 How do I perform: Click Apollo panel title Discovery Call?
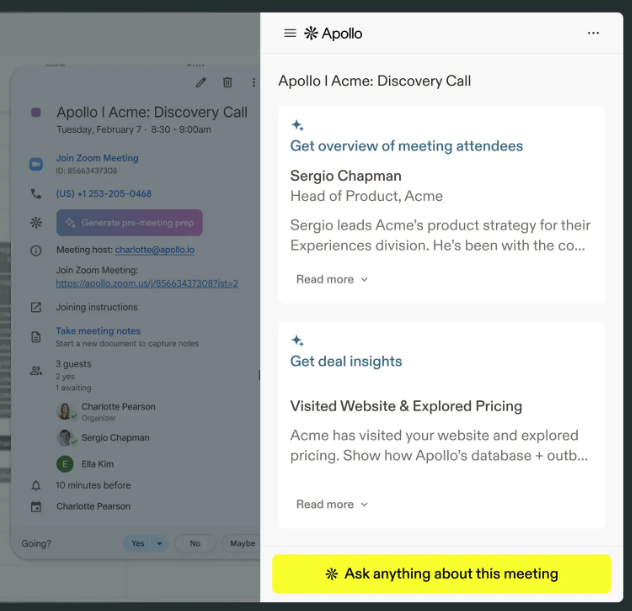(374, 81)
